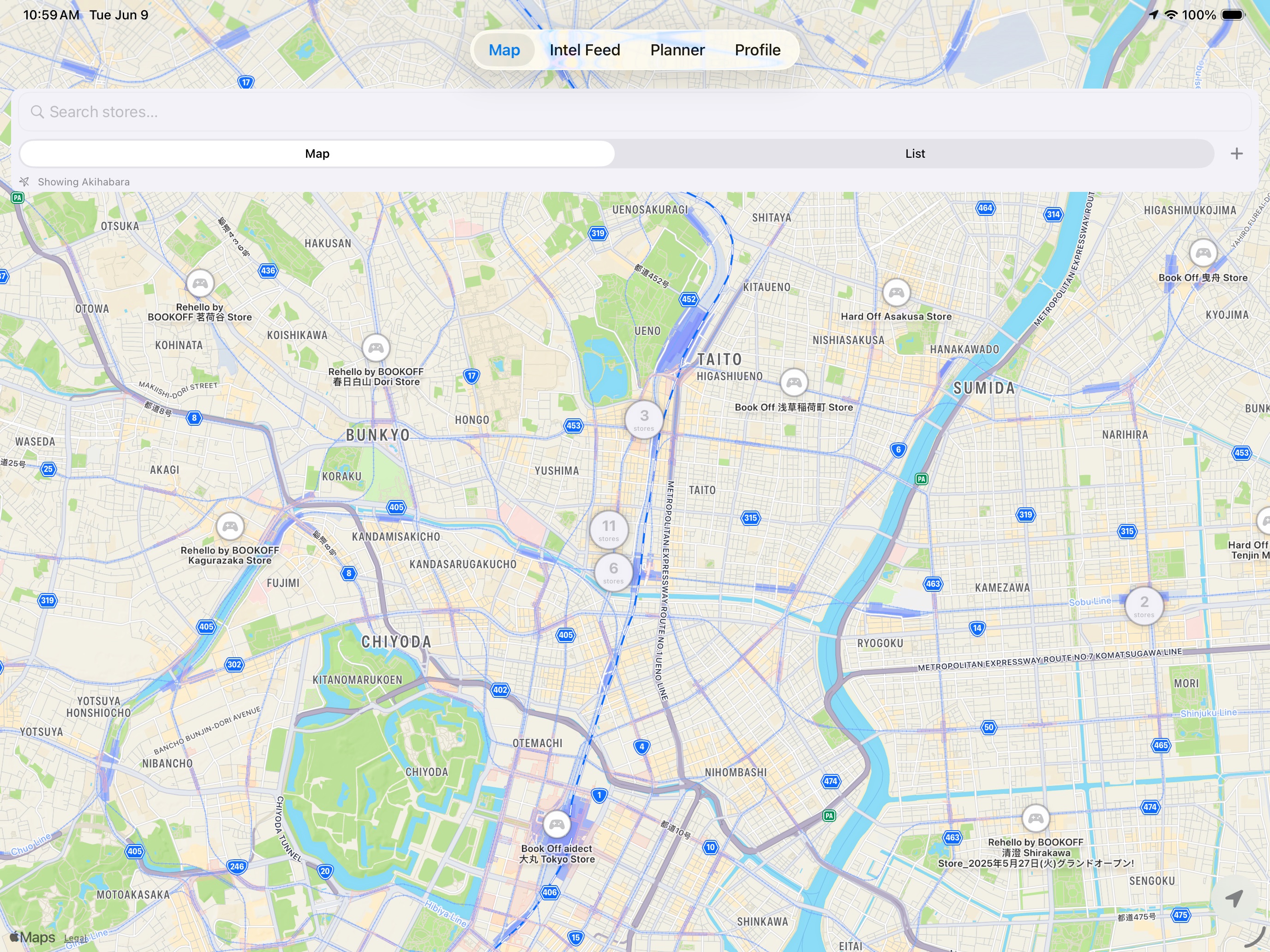Open the Intel Feed tab

point(585,50)
